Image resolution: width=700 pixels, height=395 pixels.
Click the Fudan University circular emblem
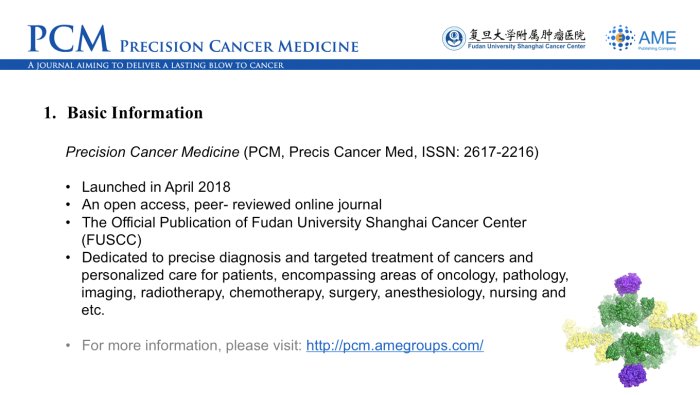pyautogui.click(x=454, y=38)
